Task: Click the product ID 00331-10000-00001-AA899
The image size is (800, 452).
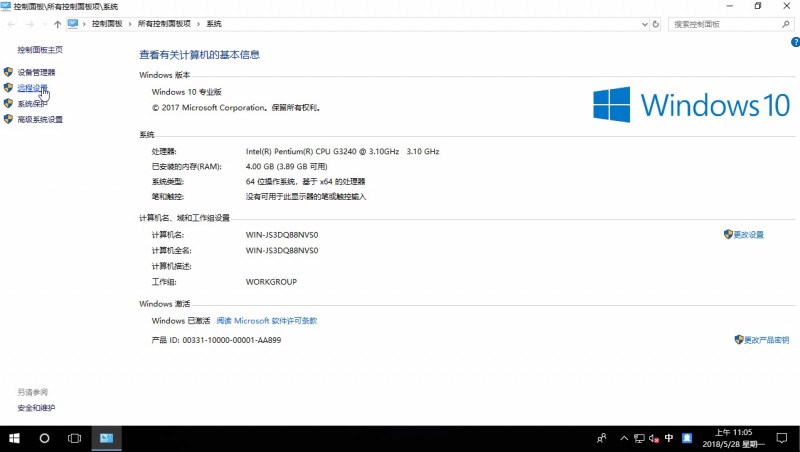Action: 232,340
